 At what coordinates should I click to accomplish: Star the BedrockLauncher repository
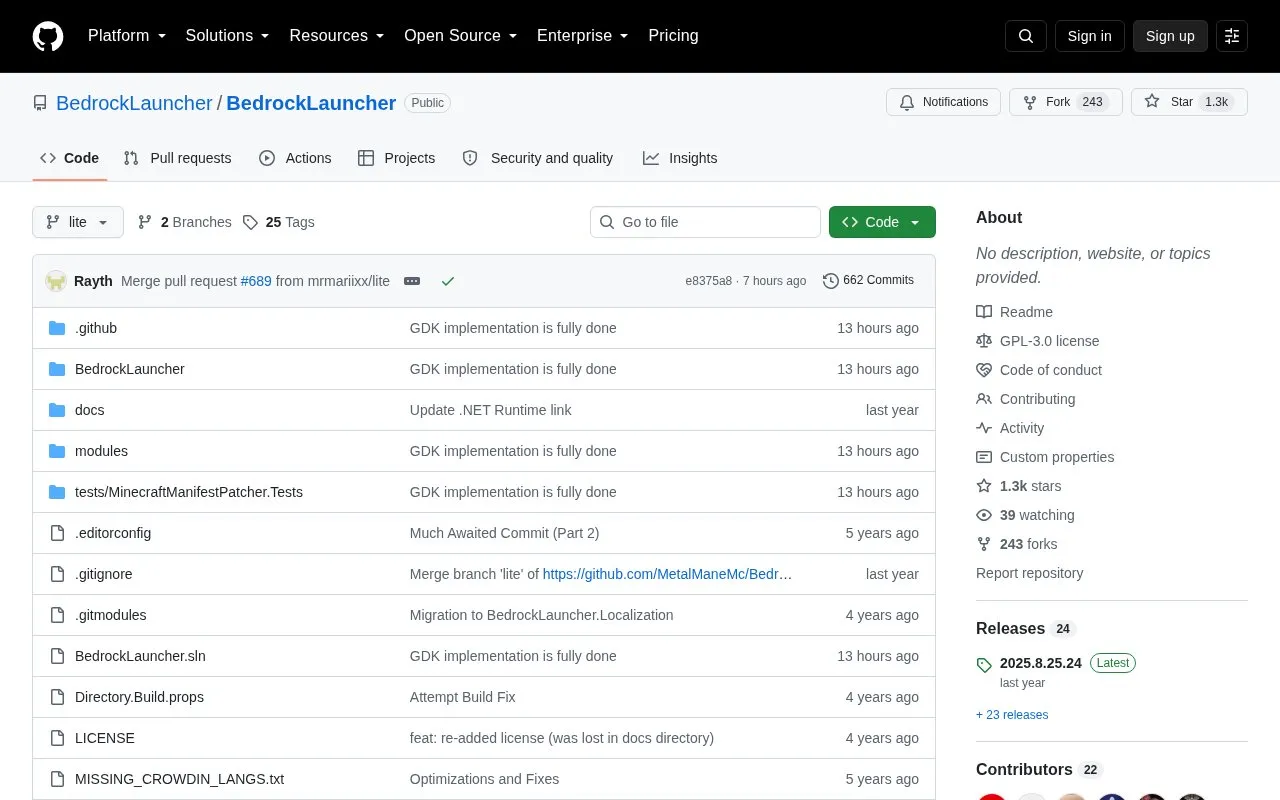point(1189,102)
